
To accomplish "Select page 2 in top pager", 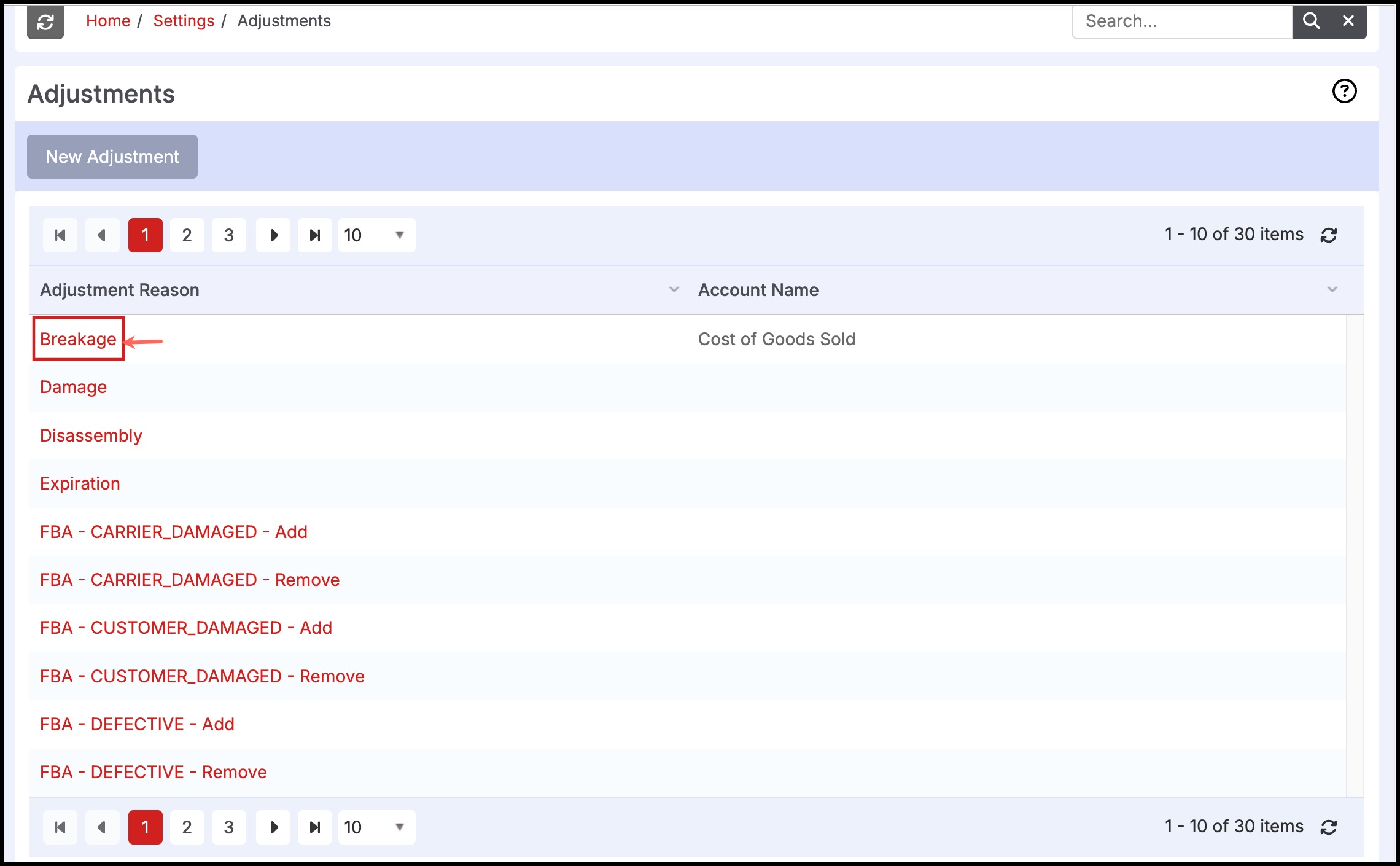I will tap(187, 235).
